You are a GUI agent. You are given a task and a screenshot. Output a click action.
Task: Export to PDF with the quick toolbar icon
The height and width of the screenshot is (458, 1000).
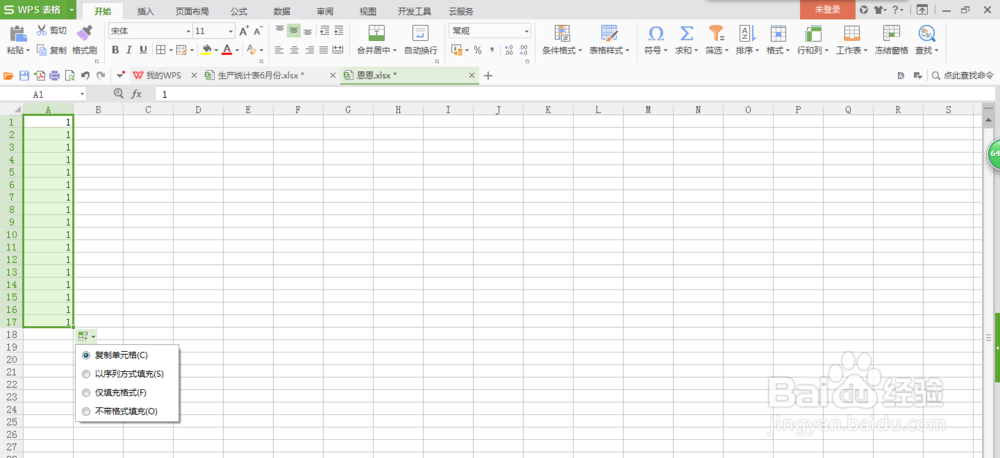pyautogui.click(x=40, y=75)
